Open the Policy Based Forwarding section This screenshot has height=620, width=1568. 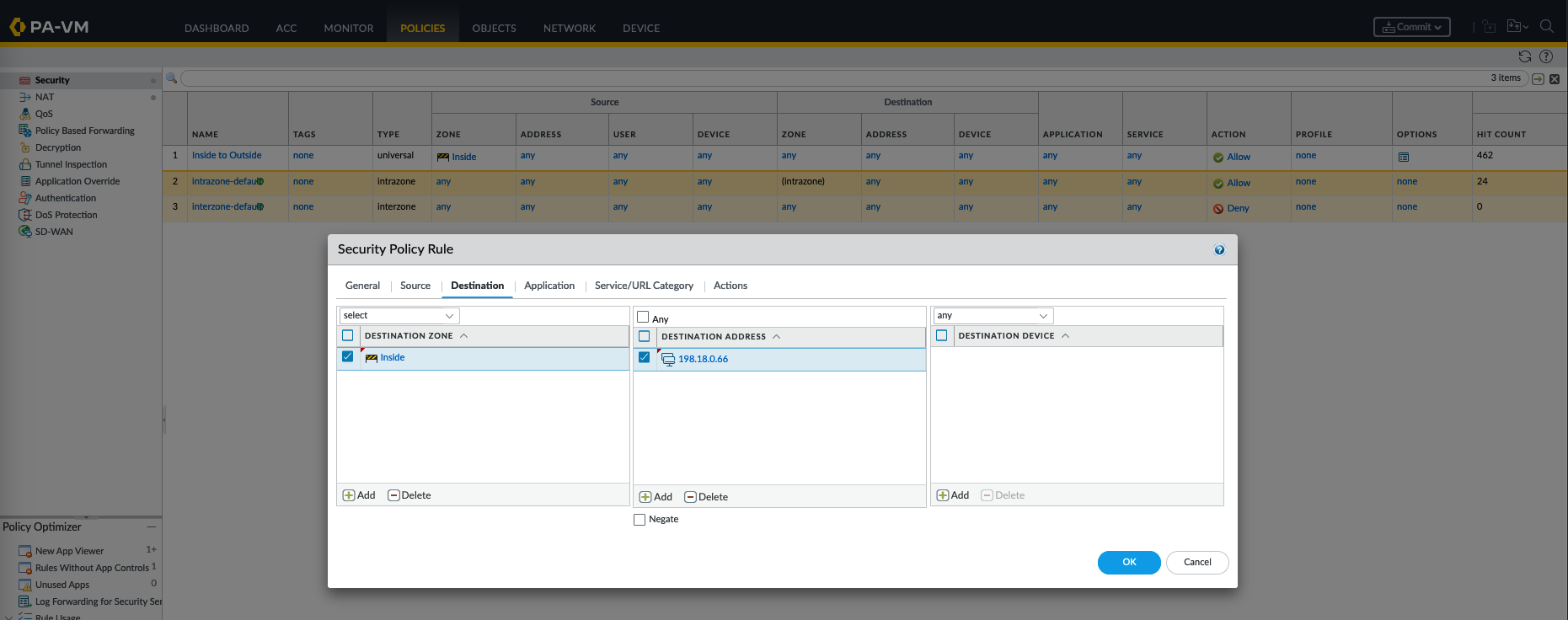(x=84, y=131)
